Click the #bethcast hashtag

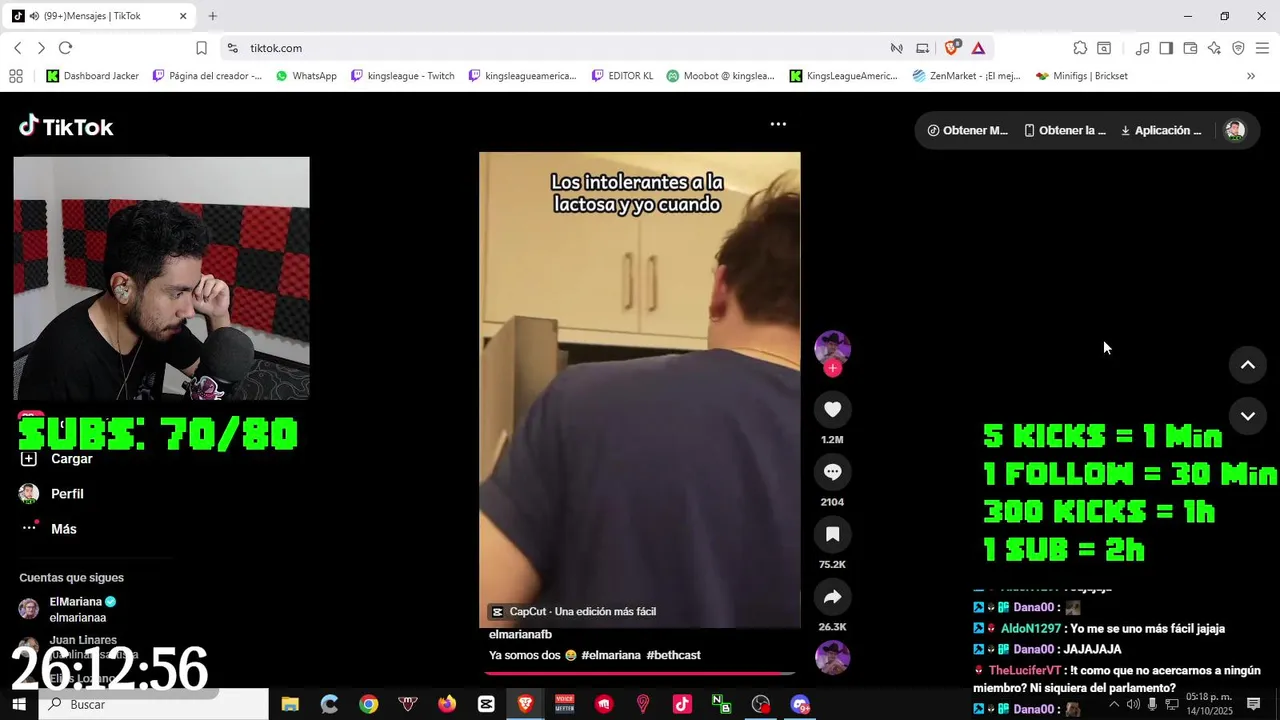click(x=673, y=655)
